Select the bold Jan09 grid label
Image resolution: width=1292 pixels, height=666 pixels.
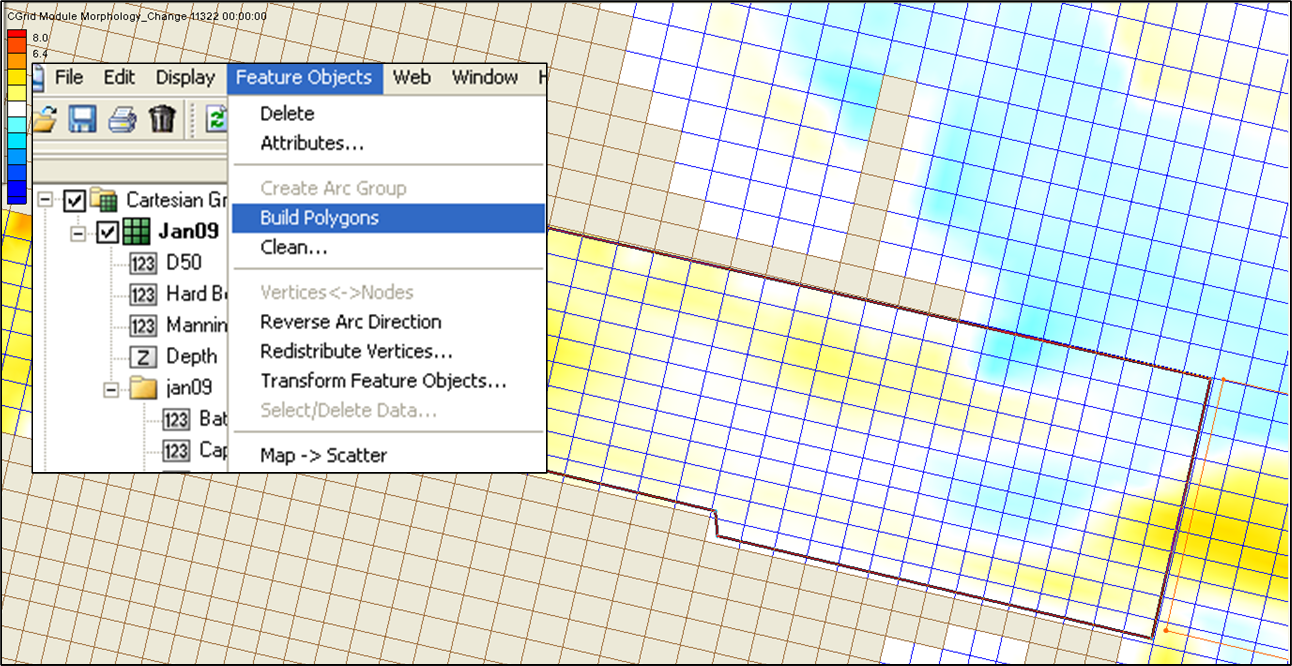click(x=189, y=231)
